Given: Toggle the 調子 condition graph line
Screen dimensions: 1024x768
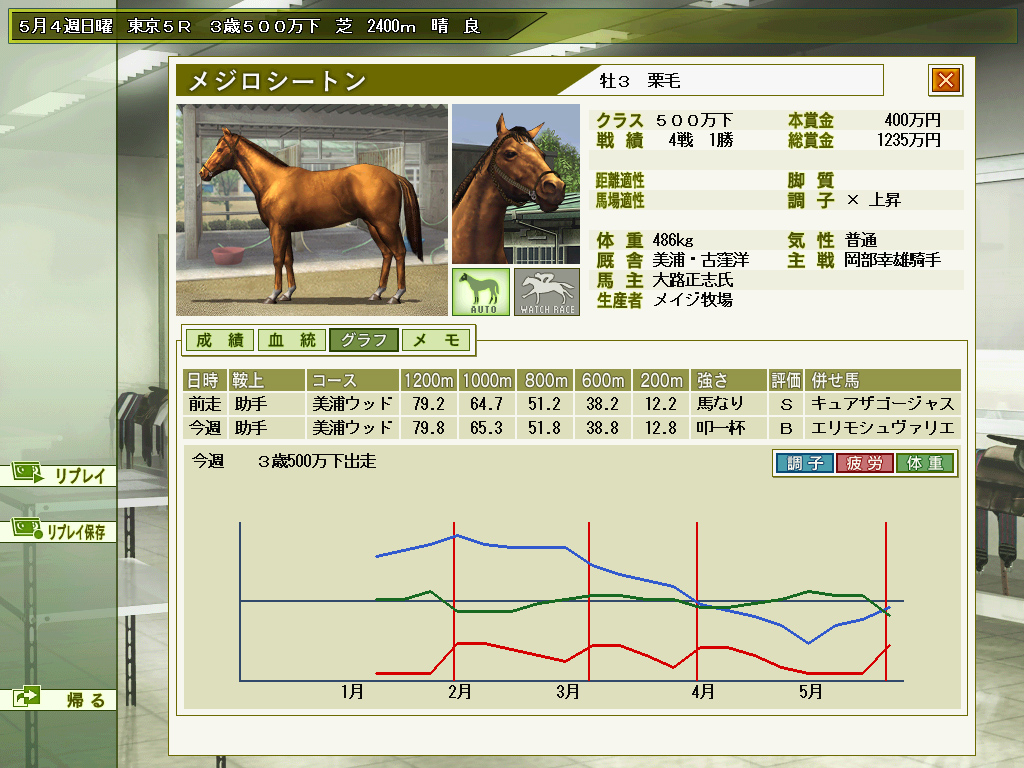Looking at the screenshot, I should (x=804, y=463).
